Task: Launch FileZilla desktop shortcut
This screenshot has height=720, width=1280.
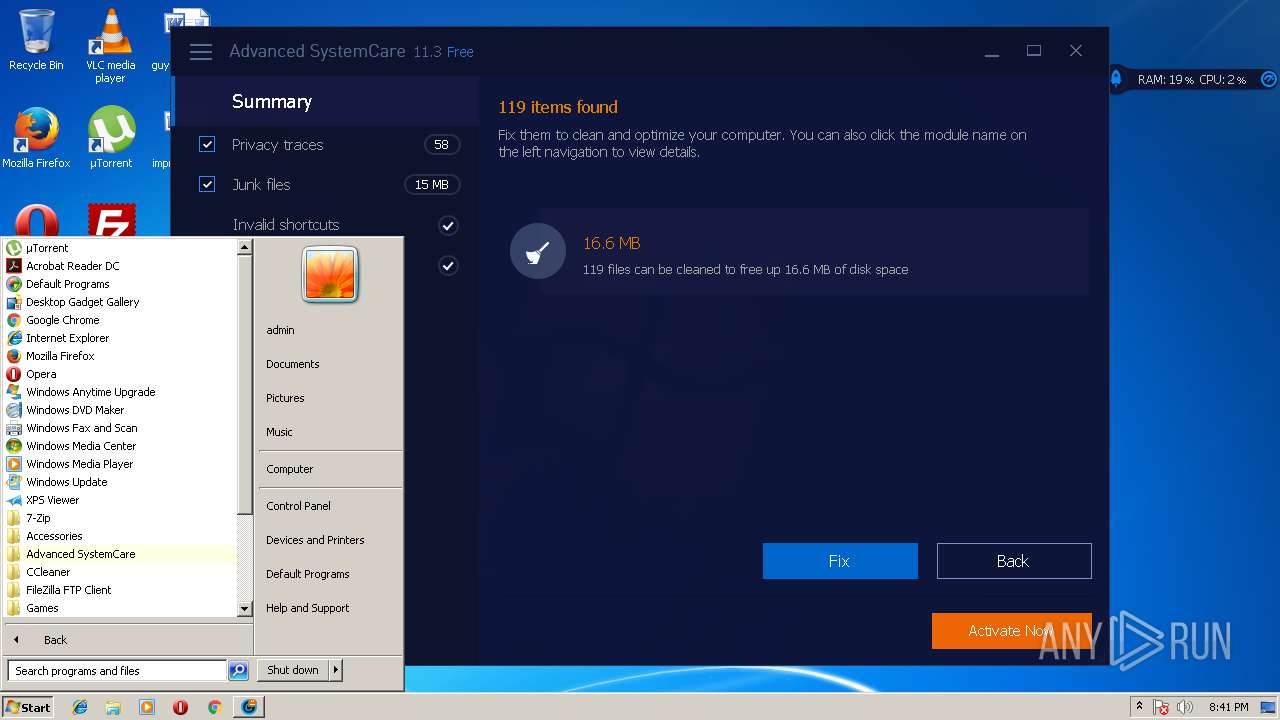Action: pyautogui.click(x=111, y=222)
